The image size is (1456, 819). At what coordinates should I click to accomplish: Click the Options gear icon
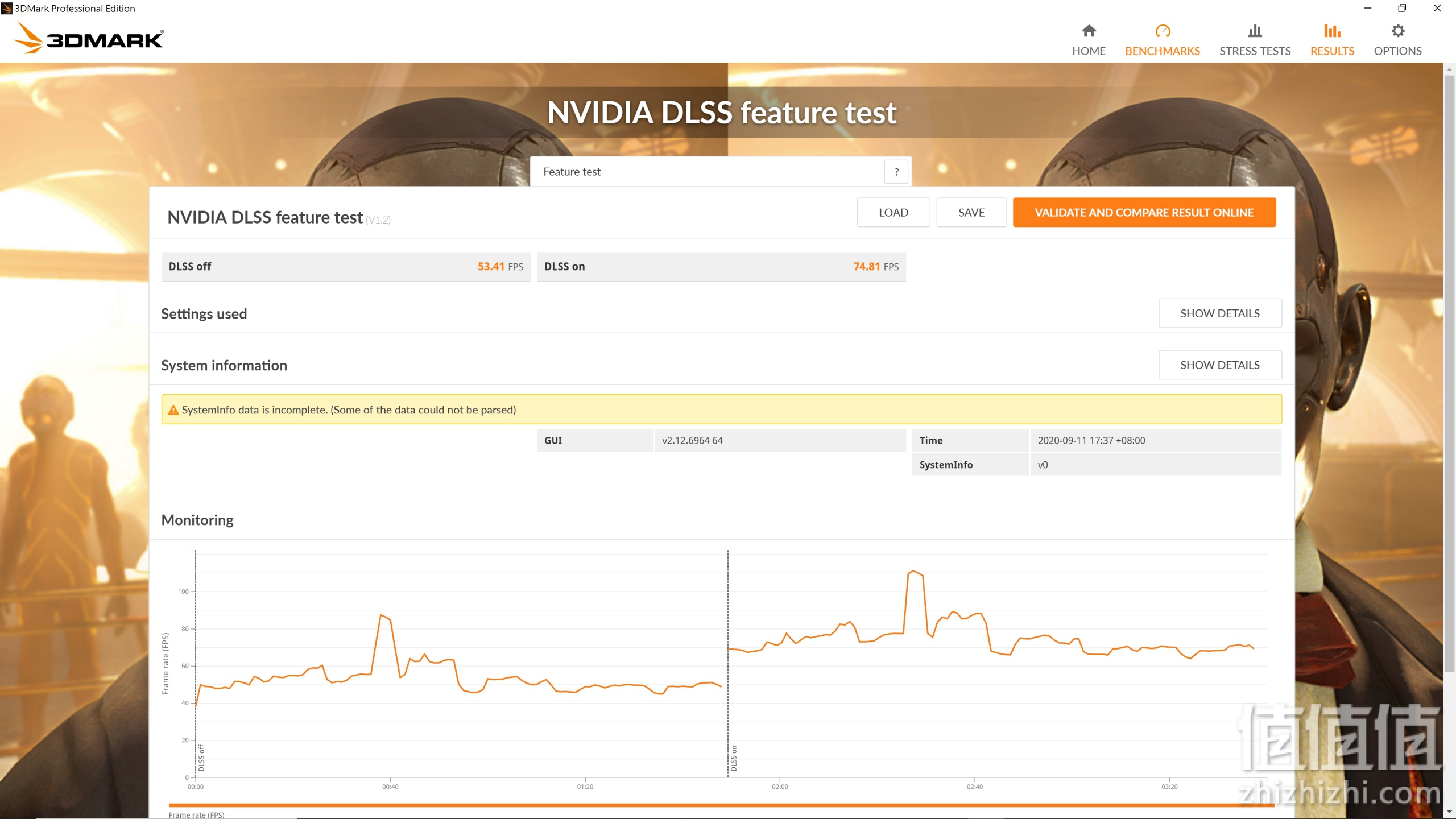[x=1397, y=31]
